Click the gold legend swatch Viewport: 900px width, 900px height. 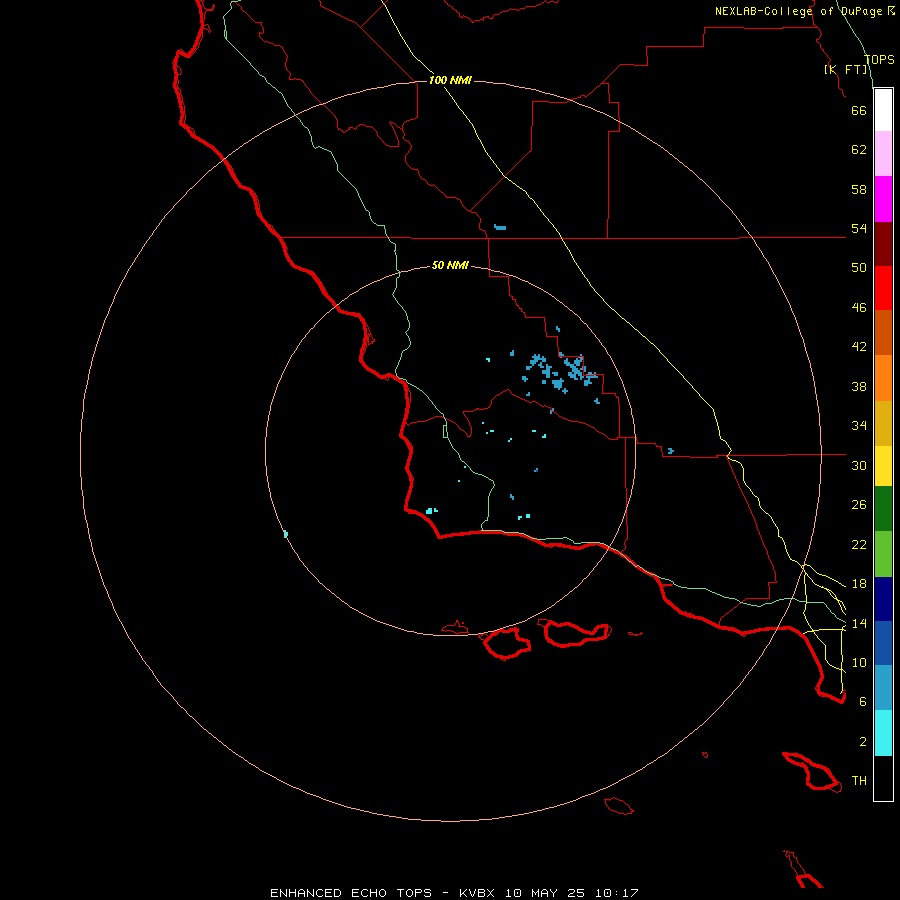coord(883,423)
